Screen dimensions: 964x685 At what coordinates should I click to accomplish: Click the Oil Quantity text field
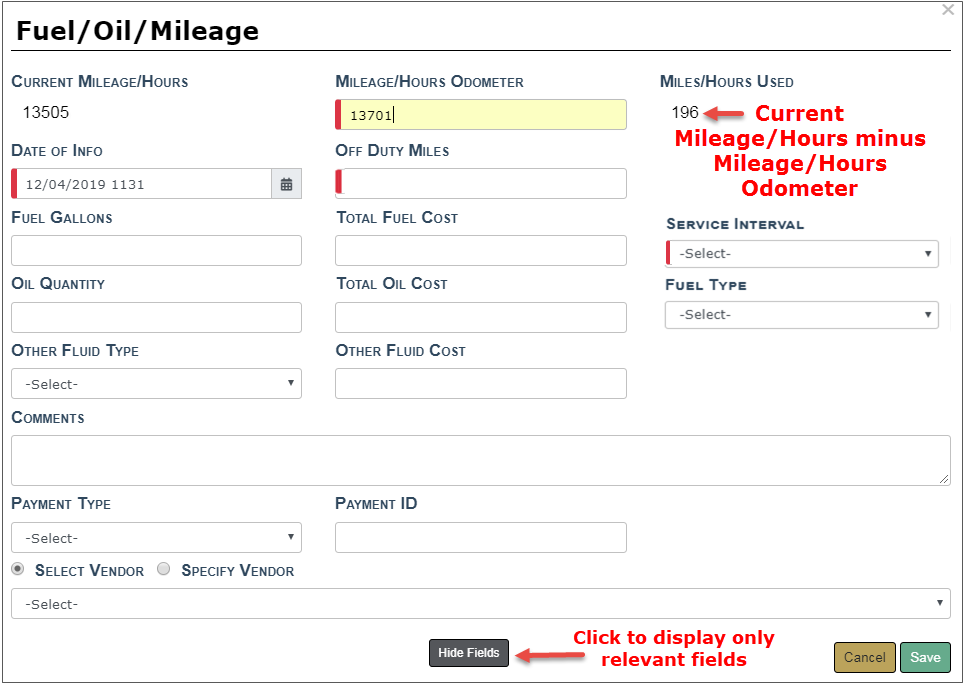click(156, 318)
